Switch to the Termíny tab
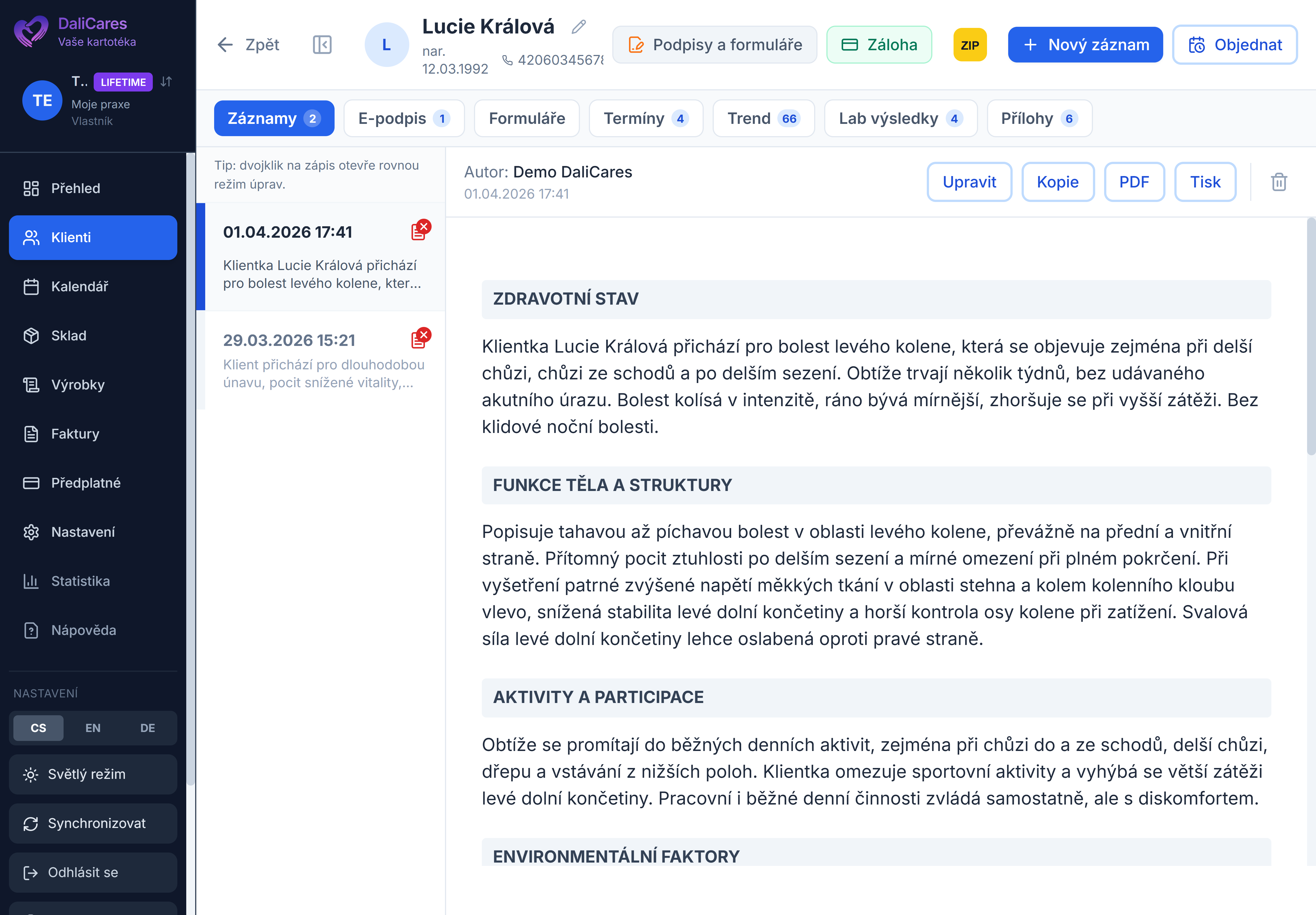The width and height of the screenshot is (1316, 915). [x=646, y=119]
